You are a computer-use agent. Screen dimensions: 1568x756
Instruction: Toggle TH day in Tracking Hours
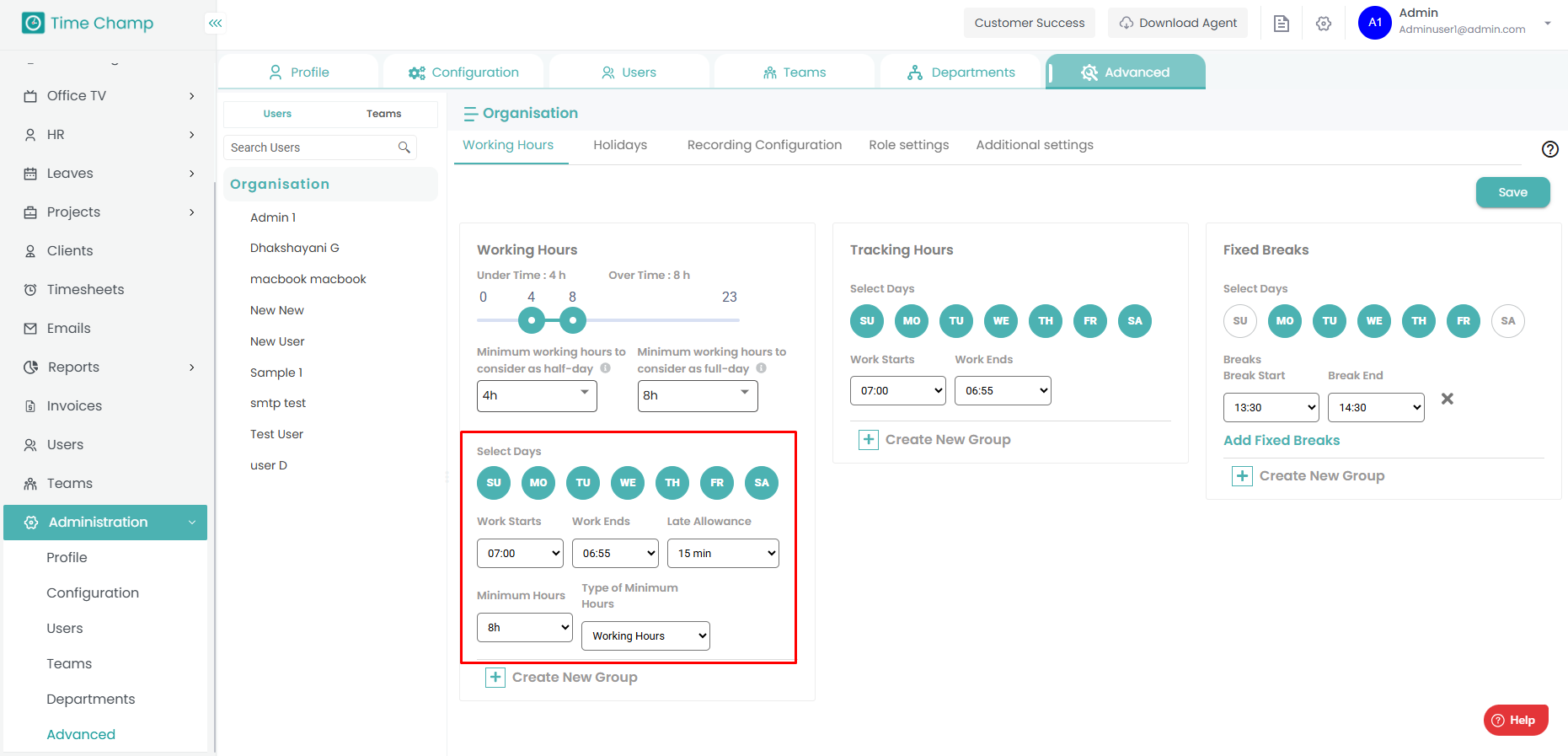[1046, 321]
